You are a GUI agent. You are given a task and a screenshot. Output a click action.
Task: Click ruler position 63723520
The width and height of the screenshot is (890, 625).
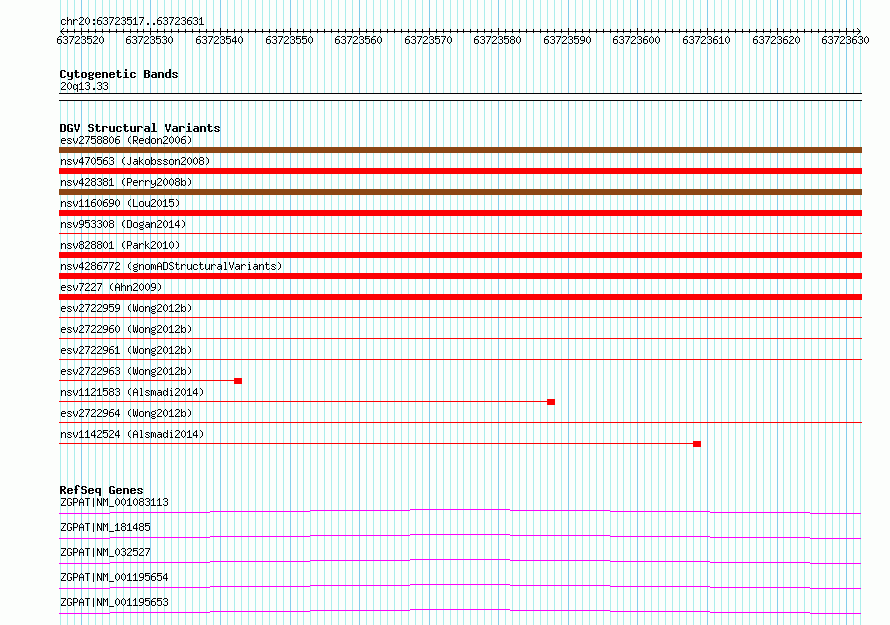pos(81,40)
